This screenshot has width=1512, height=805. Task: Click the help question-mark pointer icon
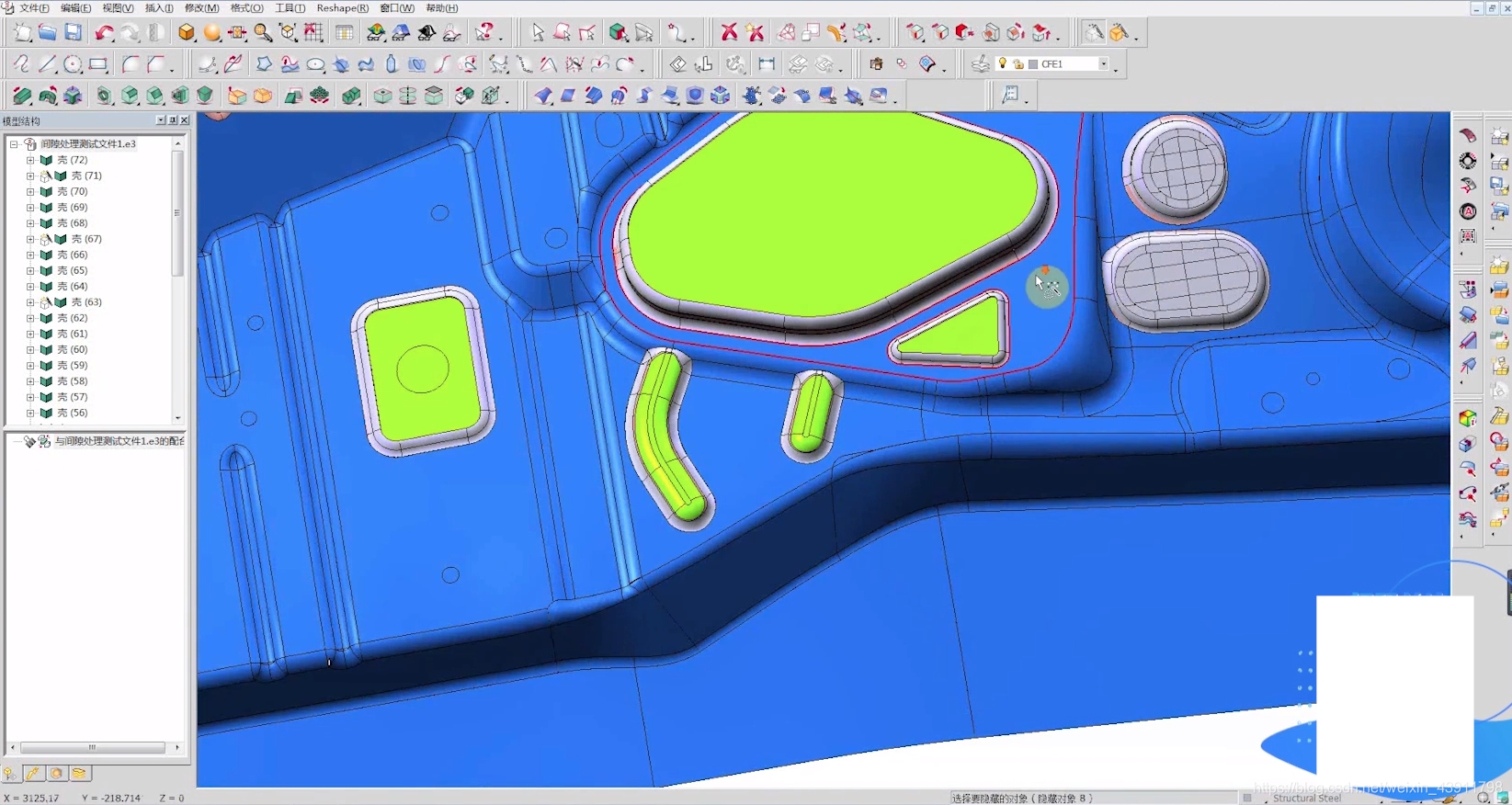pyautogui.click(x=484, y=33)
